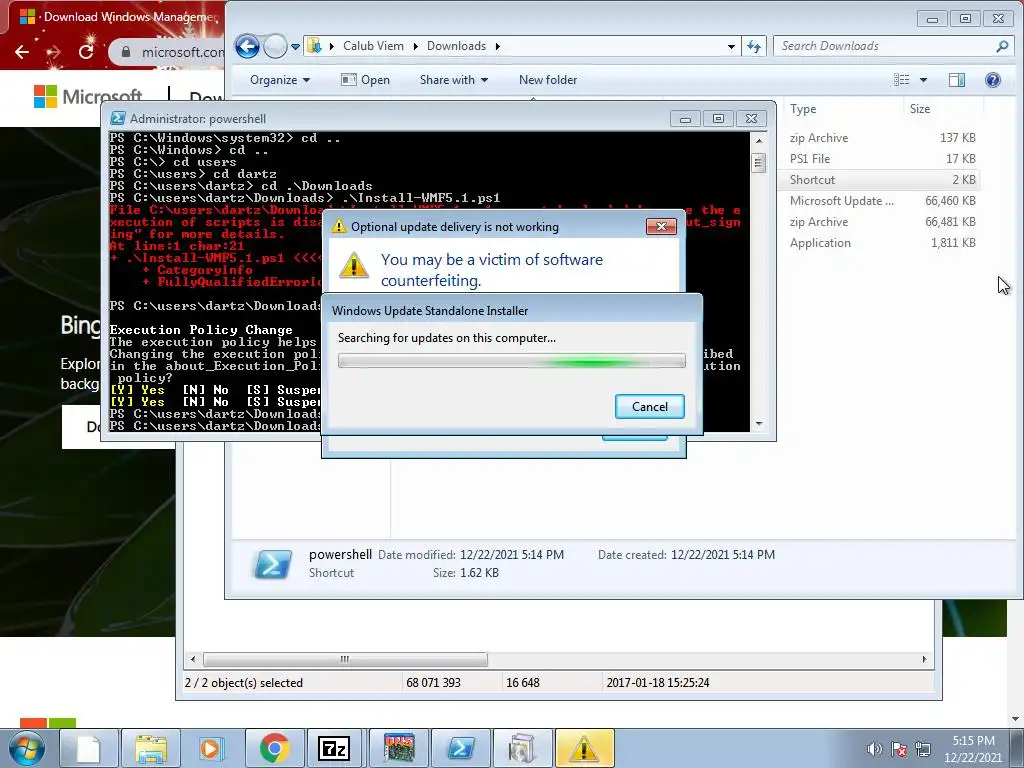Open recent pages dropdown beside nav arrows
Image resolution: width=1024 pixels, height=768 pixels.
click(x=296, y=46)
